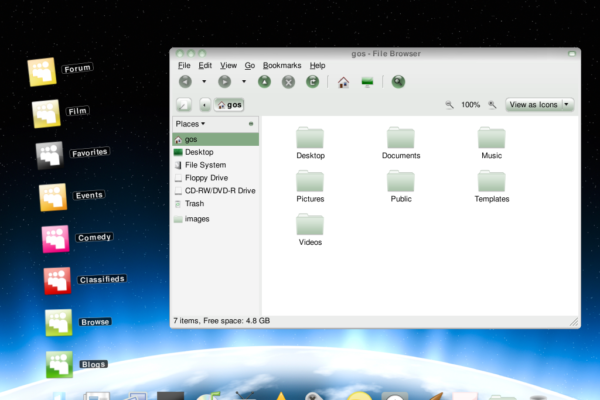600x400 pixels.
Task: Open the View as Icons dropdown
Action: click(540, 104)
